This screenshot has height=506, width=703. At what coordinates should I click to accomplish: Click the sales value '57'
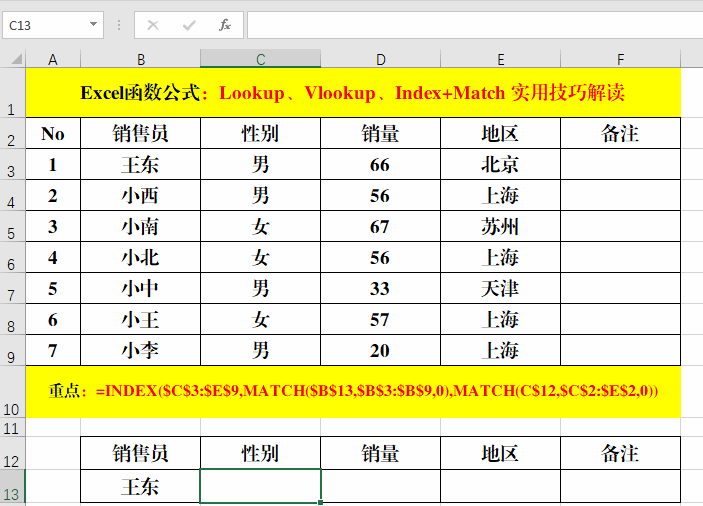[381, 319]
